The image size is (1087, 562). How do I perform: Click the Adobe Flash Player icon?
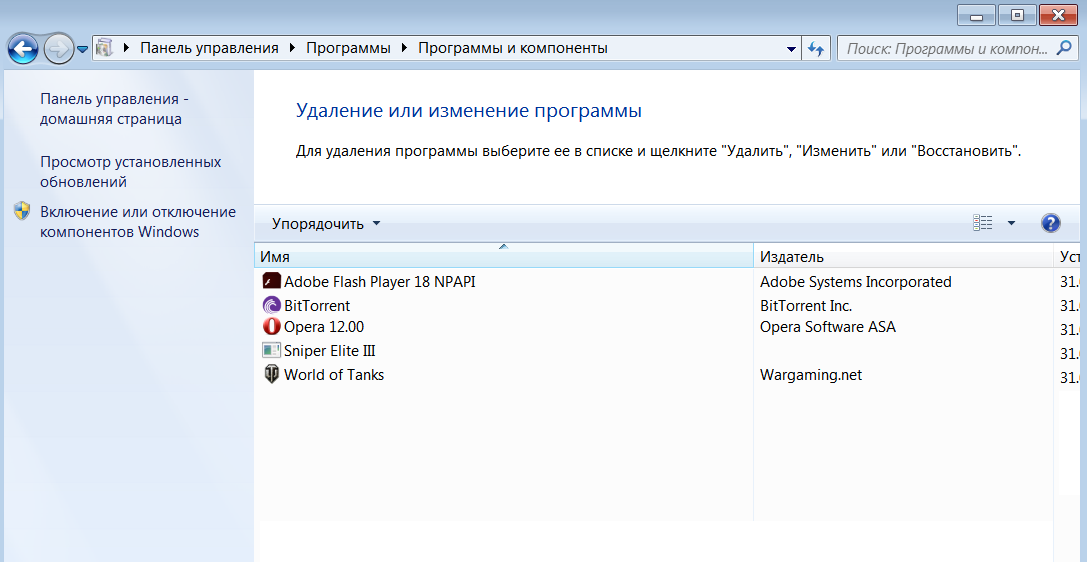[271, 281]
